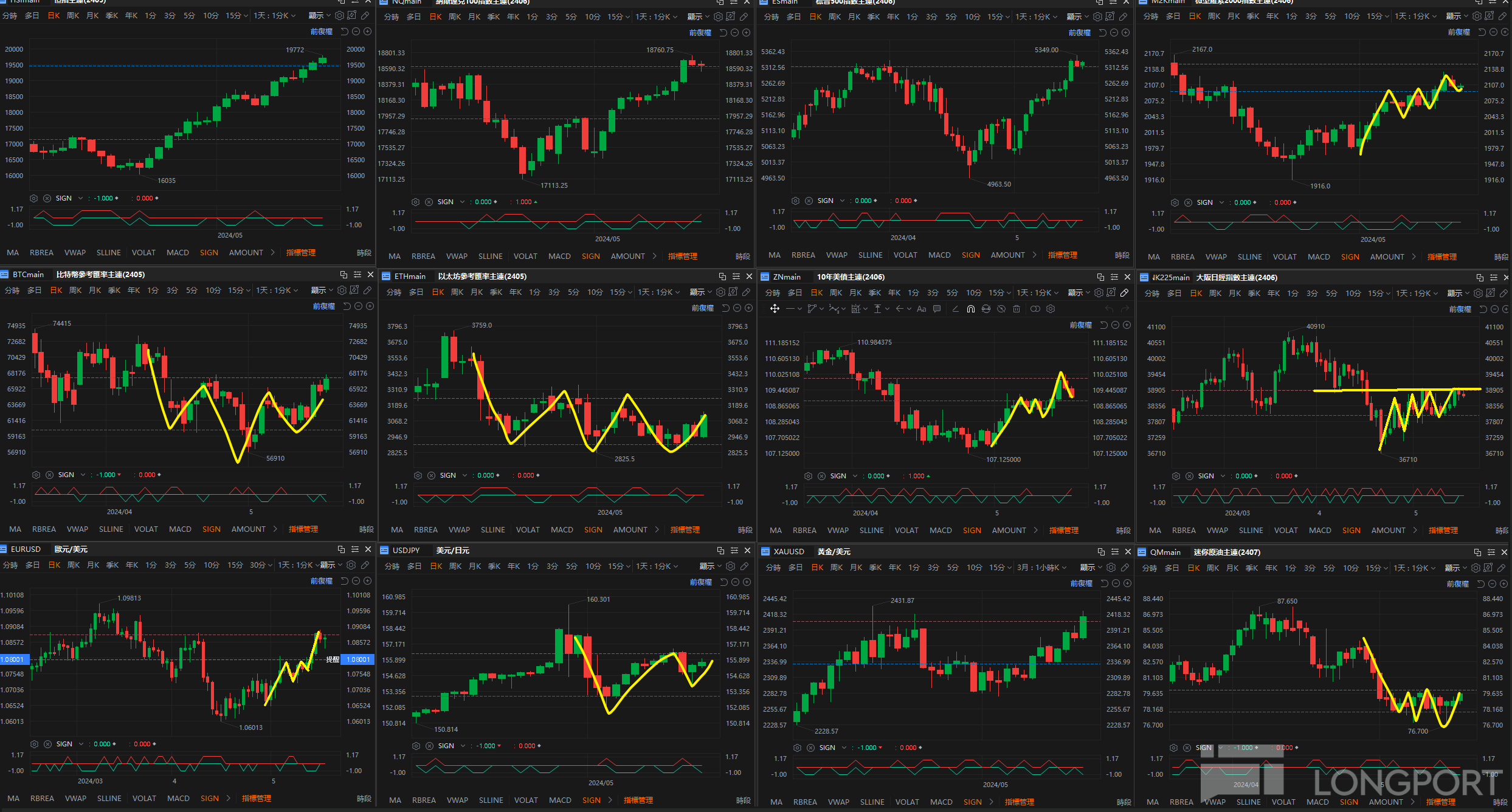Expand the 顯示 dropdown in the USDJPY panel
This screenshot has height=812, width=1512.
pos(710,566)
